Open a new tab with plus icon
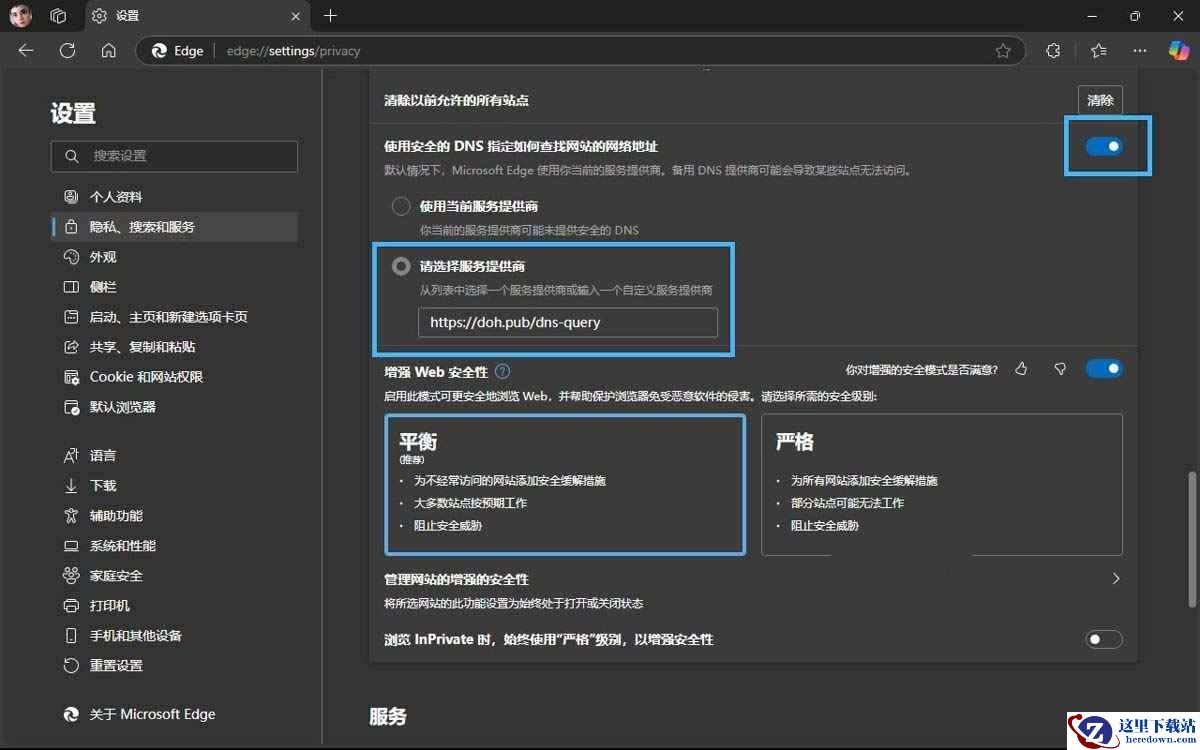The image size is (1200, 750). pos(331,15)
